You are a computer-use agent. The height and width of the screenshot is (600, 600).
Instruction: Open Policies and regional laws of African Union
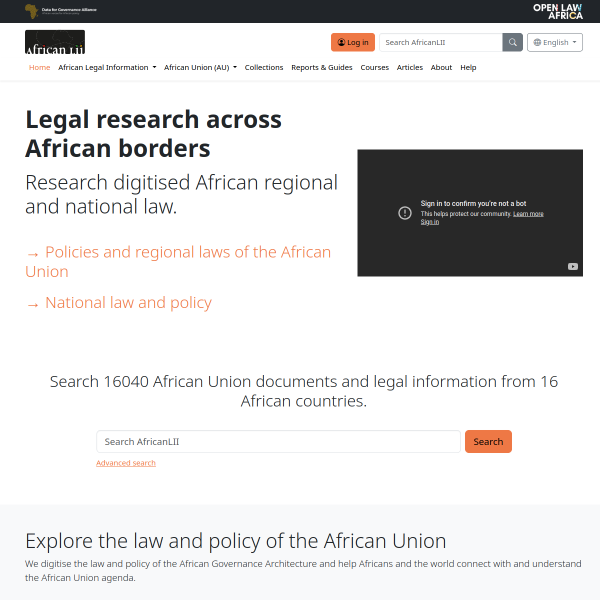point(178,262)
